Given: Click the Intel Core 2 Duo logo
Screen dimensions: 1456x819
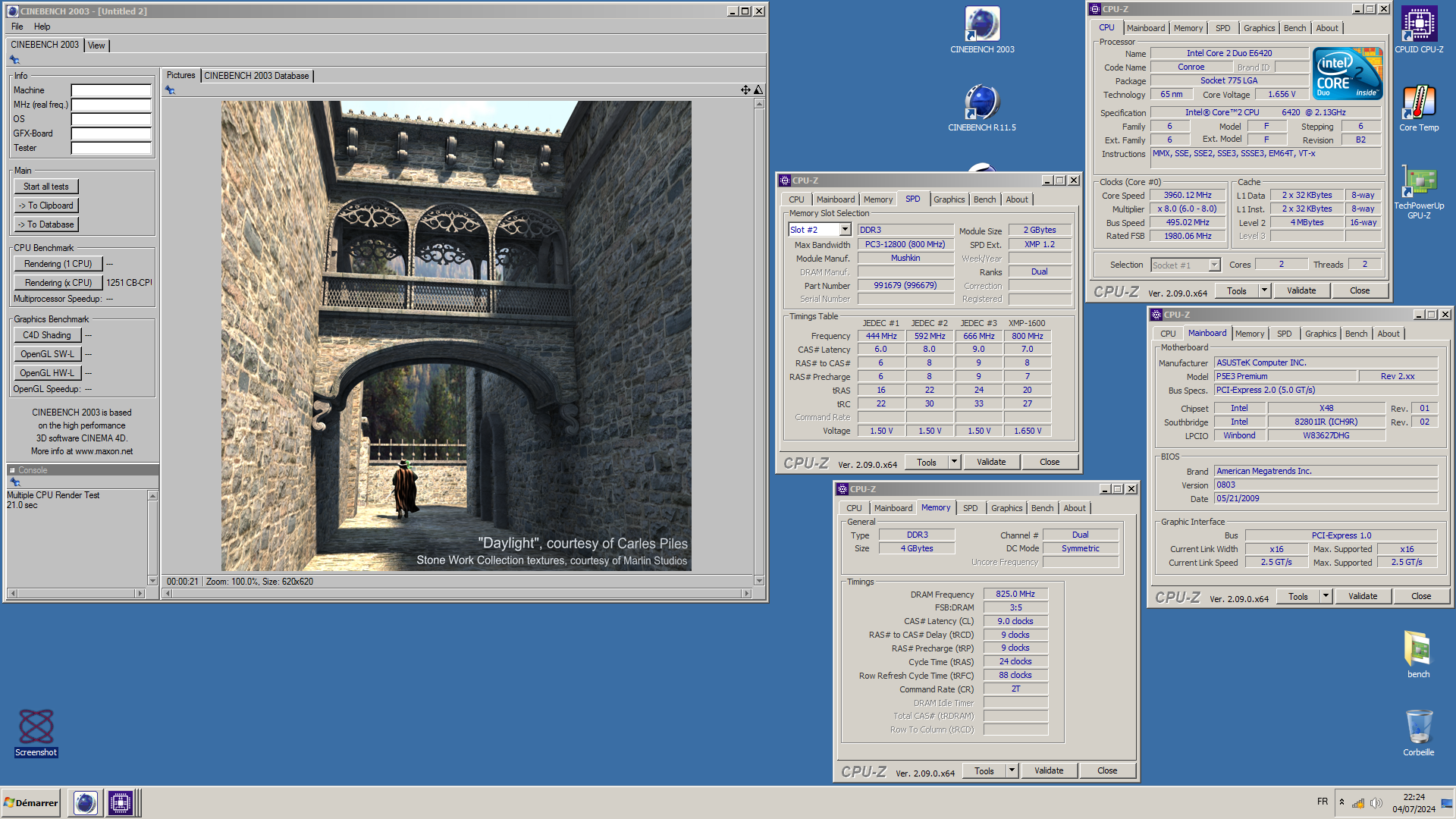Looking at the screenshot, I should click(1348, 74).
